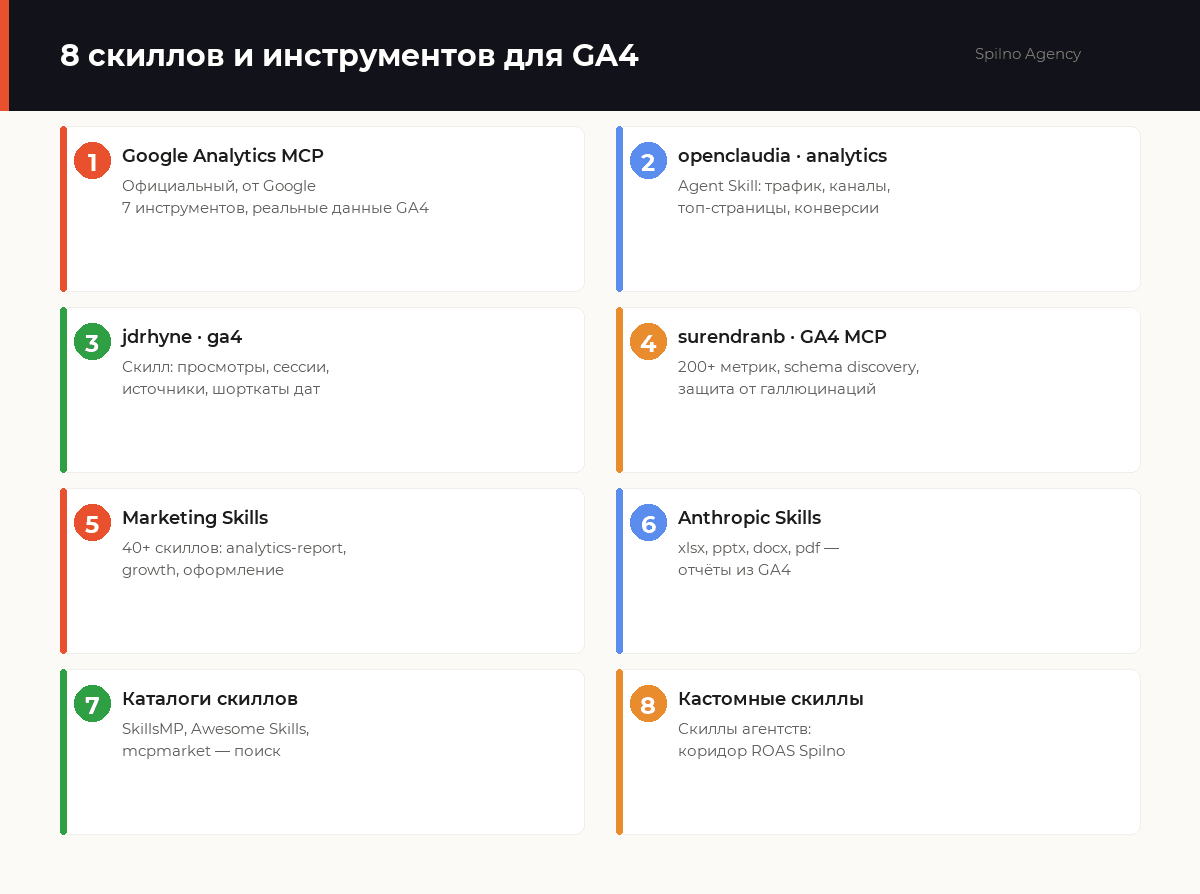Click the orange number 4 badge
Screen dimensions: 1200x894
648,342
